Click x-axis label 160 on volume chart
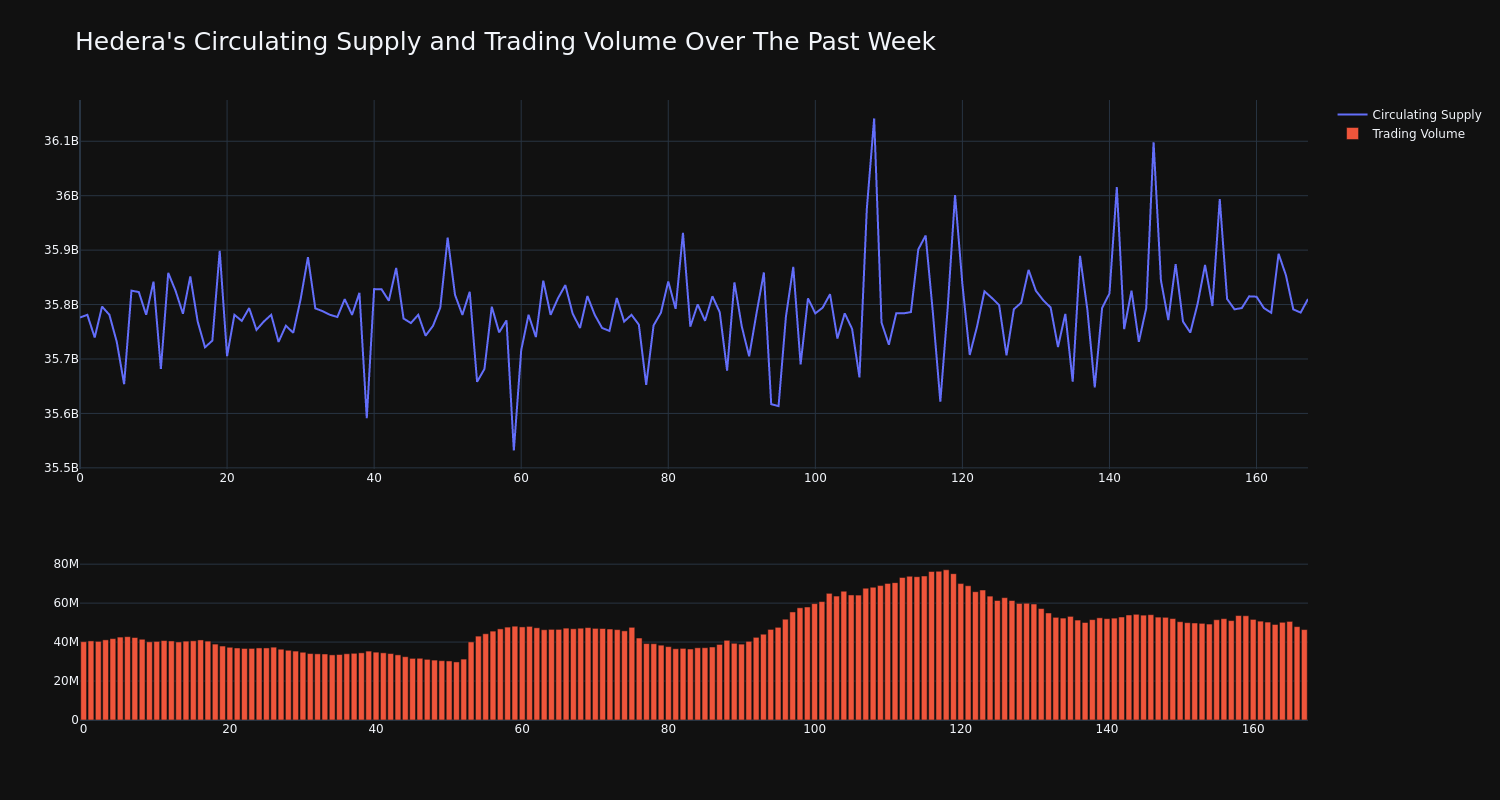The image size is (1500, 800). (1253, 730)
